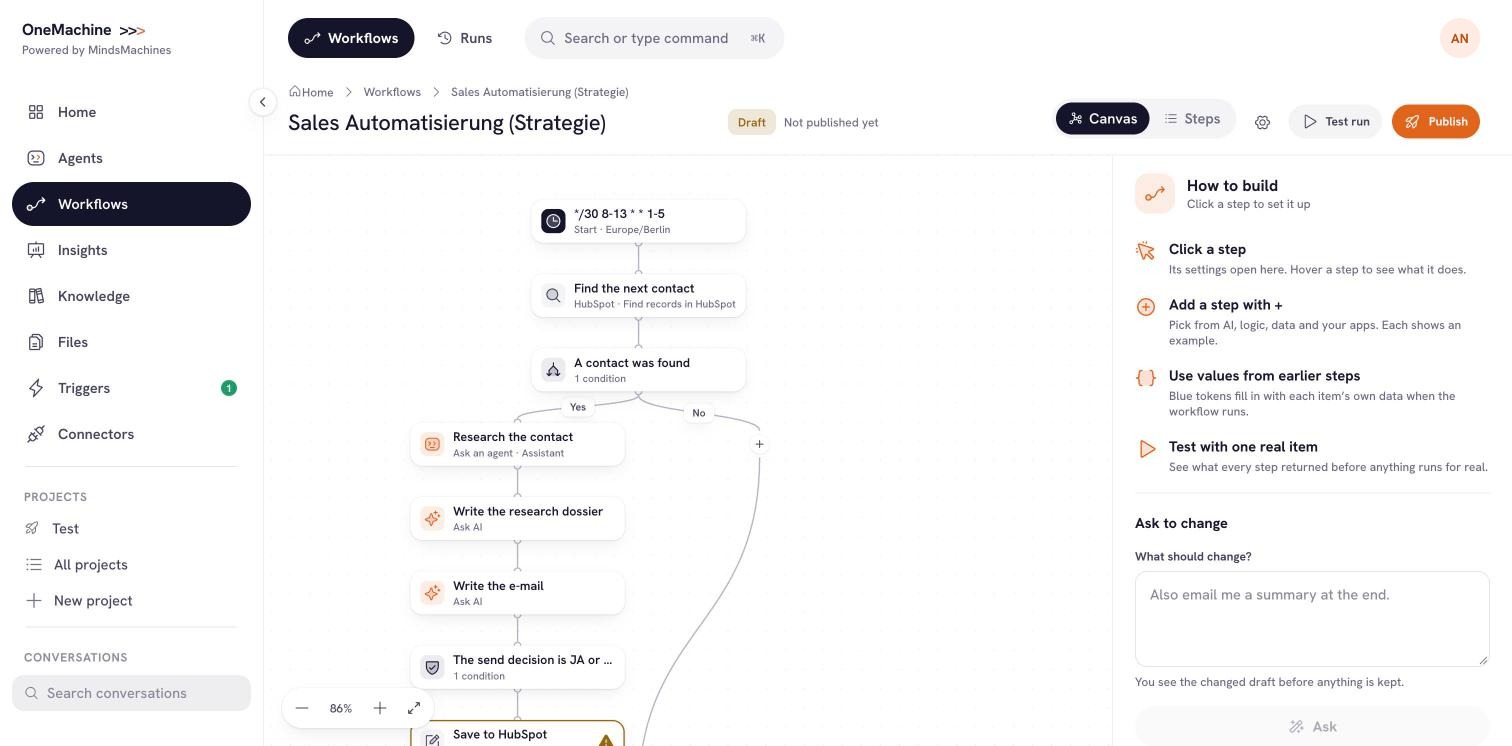This screenshot has height=746, width=1512.
Task: Click the zoom in plus icon
Action: click(380, 708)
